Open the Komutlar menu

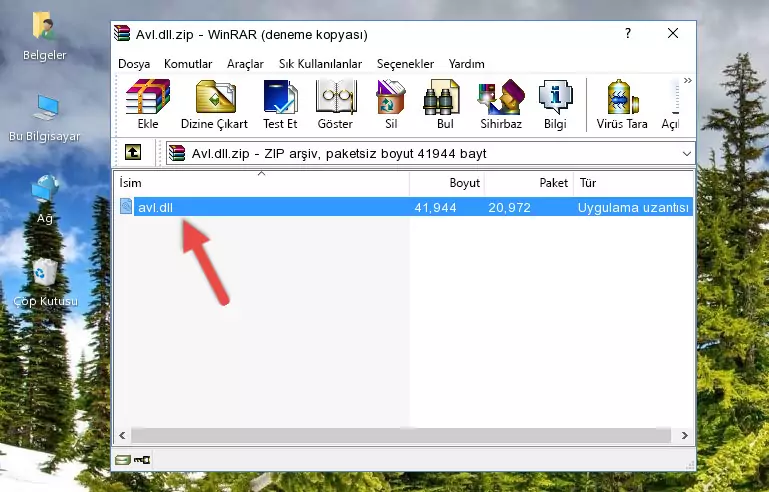(x=188, y=64)
